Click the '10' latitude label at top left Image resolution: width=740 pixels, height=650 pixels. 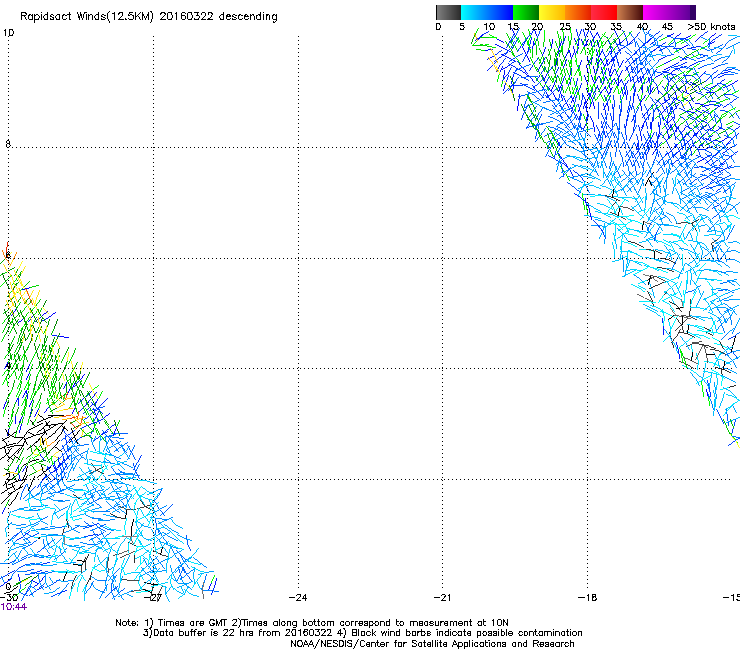click(x=8, y=33)
